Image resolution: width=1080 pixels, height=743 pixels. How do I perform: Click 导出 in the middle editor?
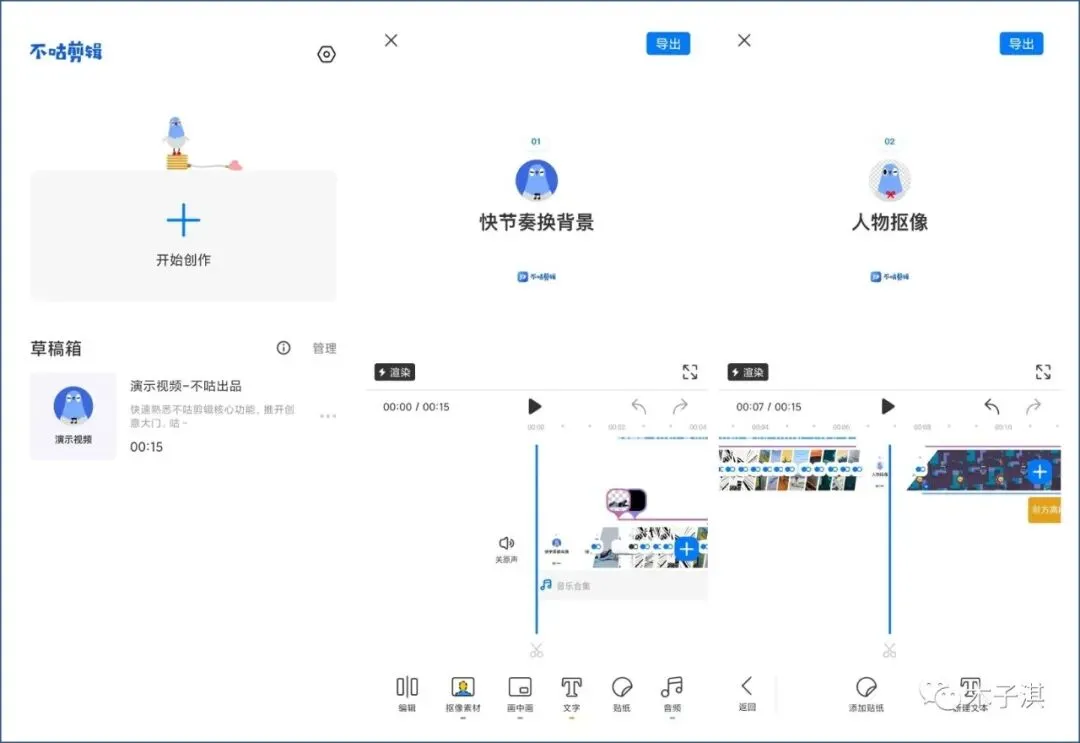tap(668, 44)
